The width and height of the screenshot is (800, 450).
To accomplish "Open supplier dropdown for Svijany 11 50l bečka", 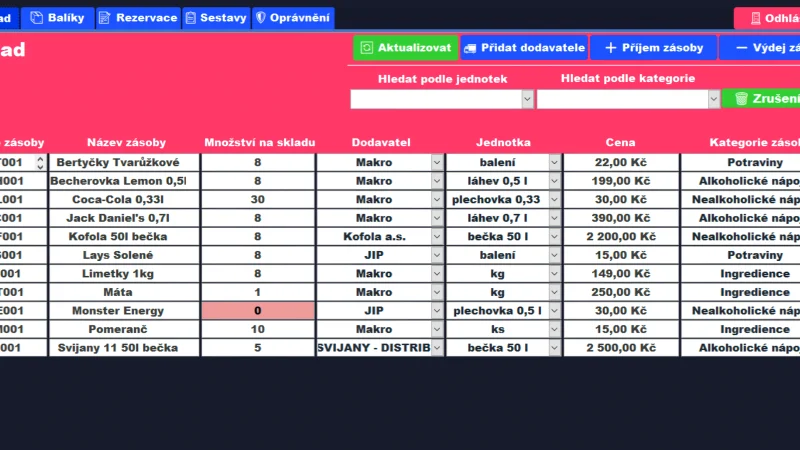I will 437,348.
